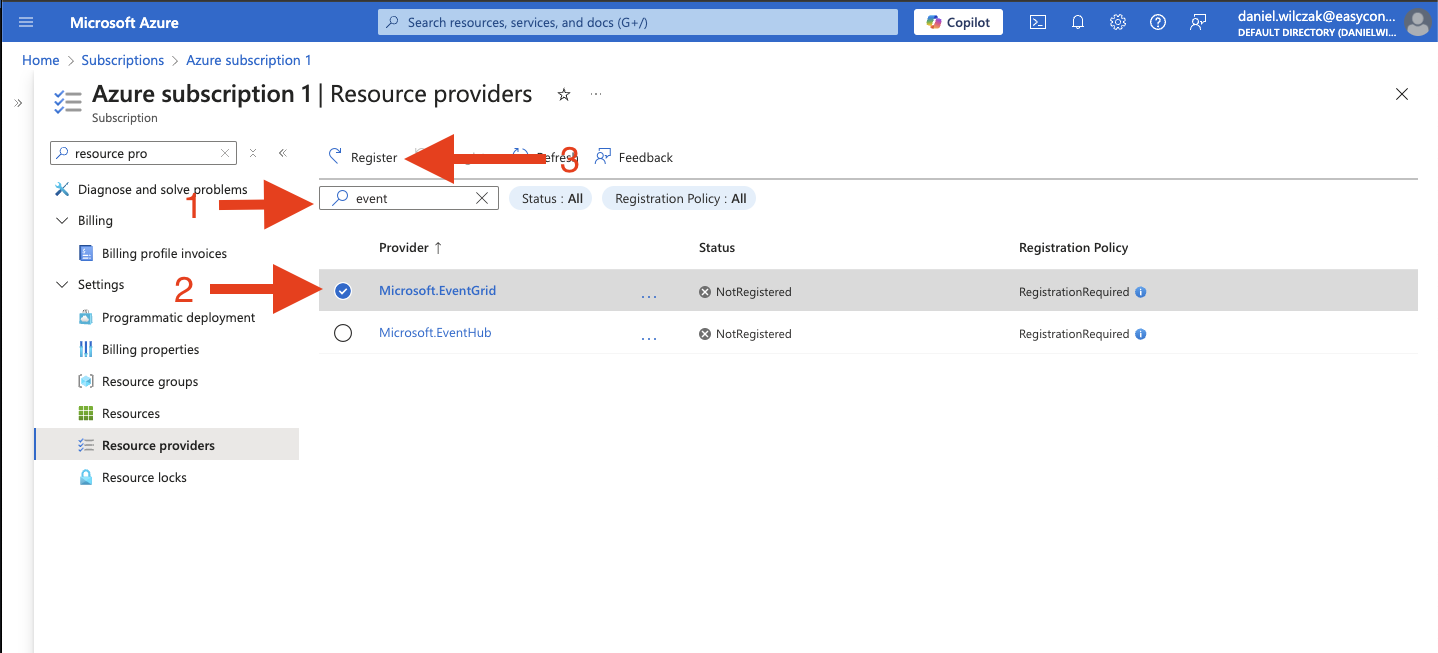Click the sidebar menu search field
Viewport: 1438px width, 653px height.
click(143, 153)
